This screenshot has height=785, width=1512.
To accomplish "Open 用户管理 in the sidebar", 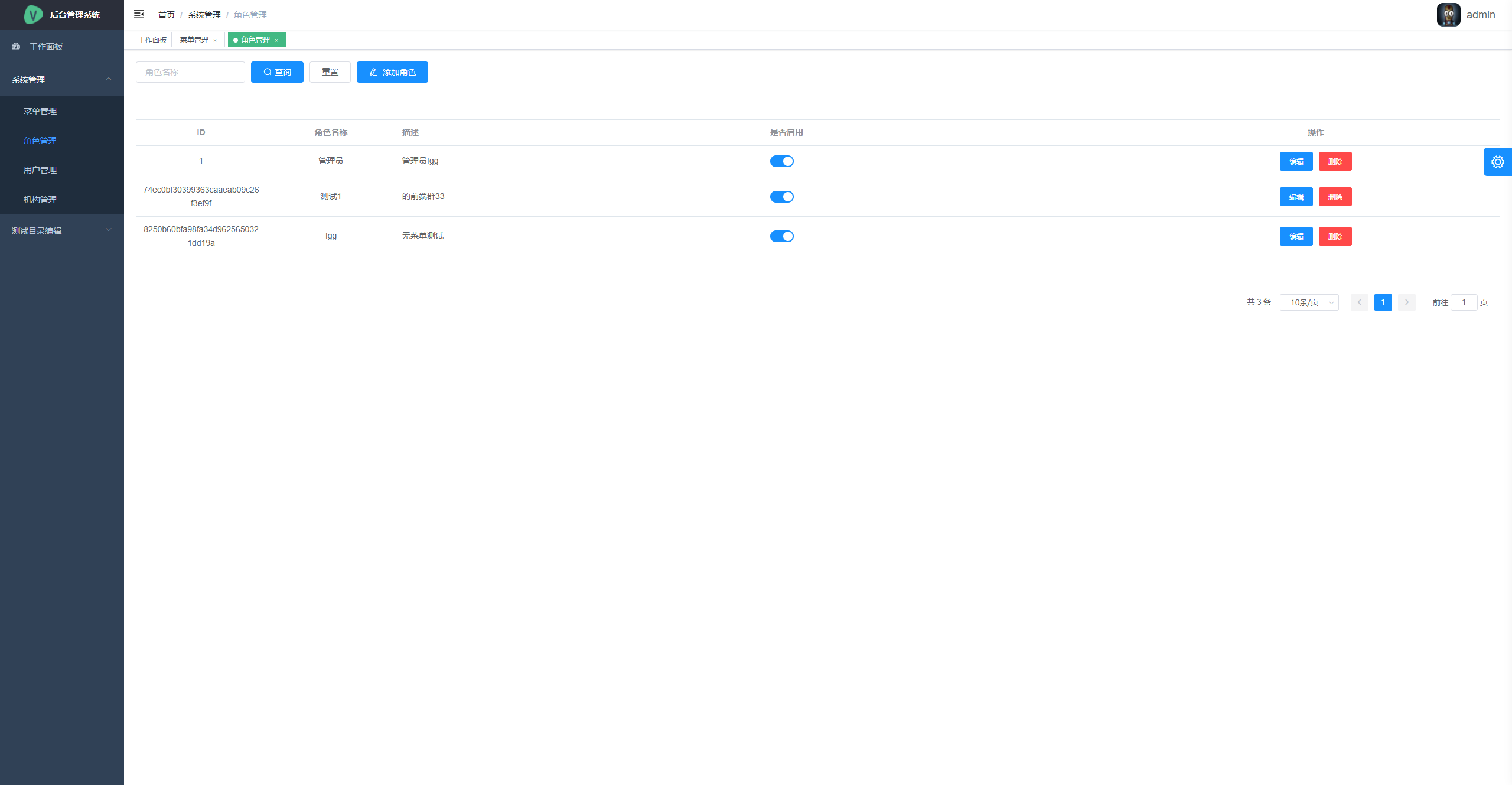I will click(62, 170).
